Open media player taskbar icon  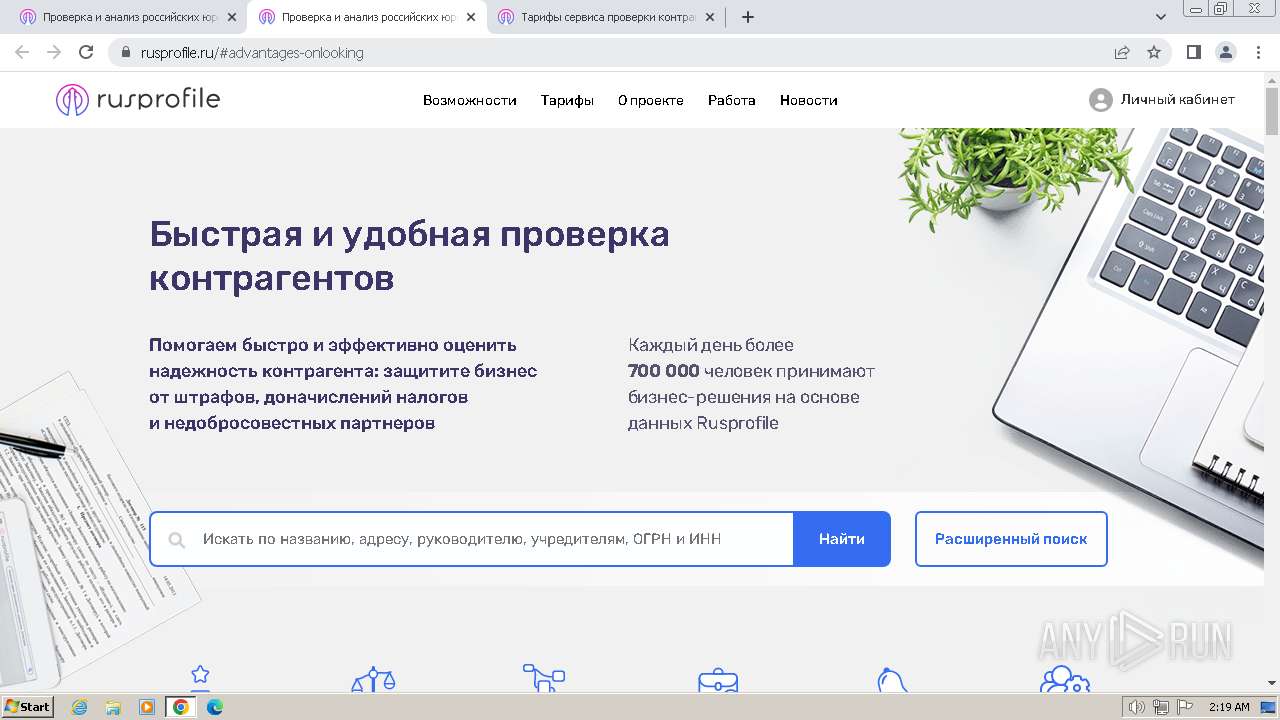pyautogui.click(x=147, y=707)
